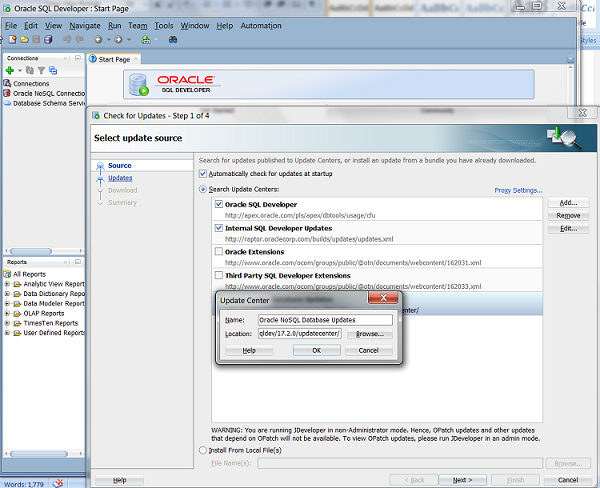Click the Name field in Update Center
600x488 pixels.
tap(325, 320)
